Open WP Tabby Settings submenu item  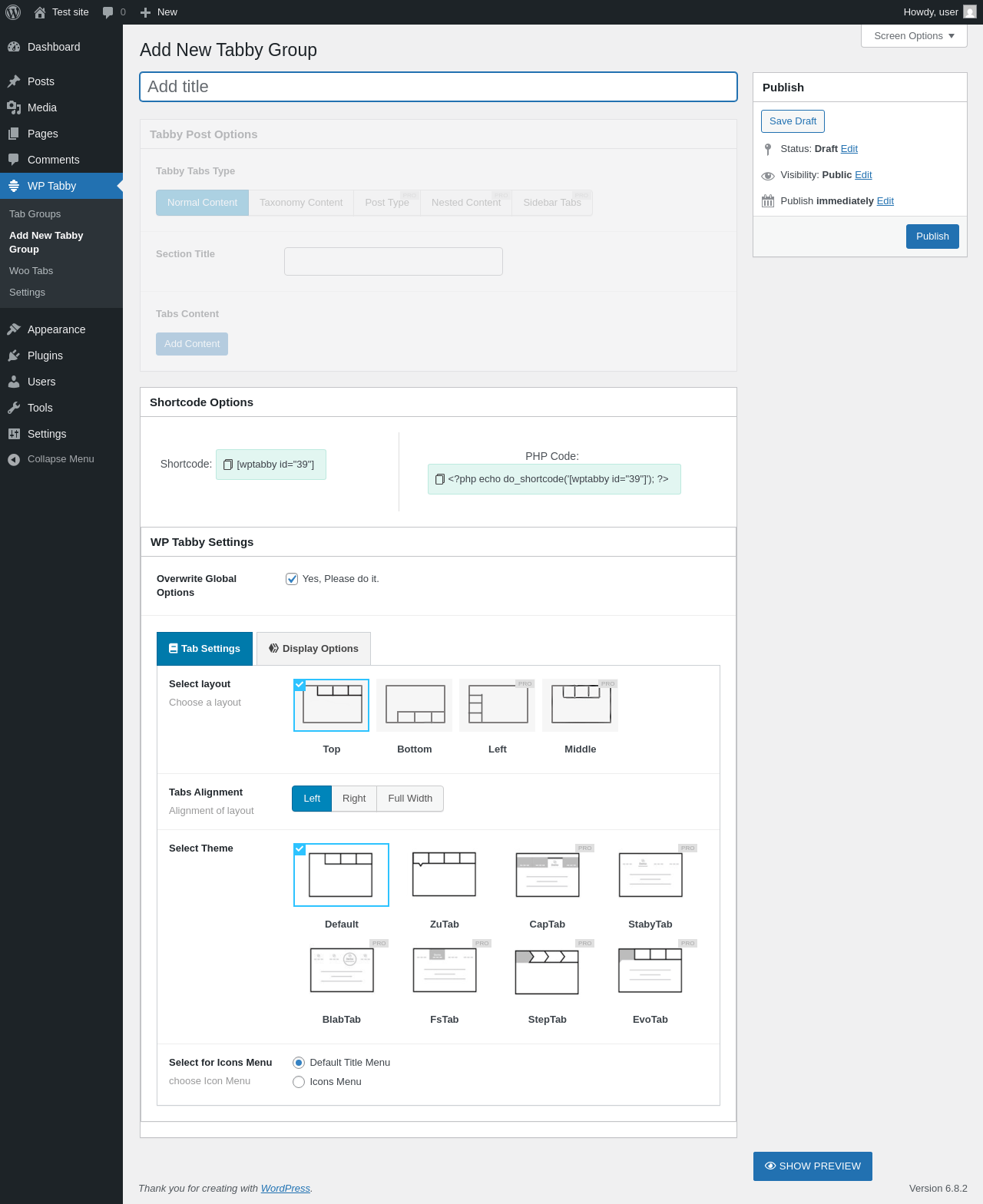click(x=27, y=293)
